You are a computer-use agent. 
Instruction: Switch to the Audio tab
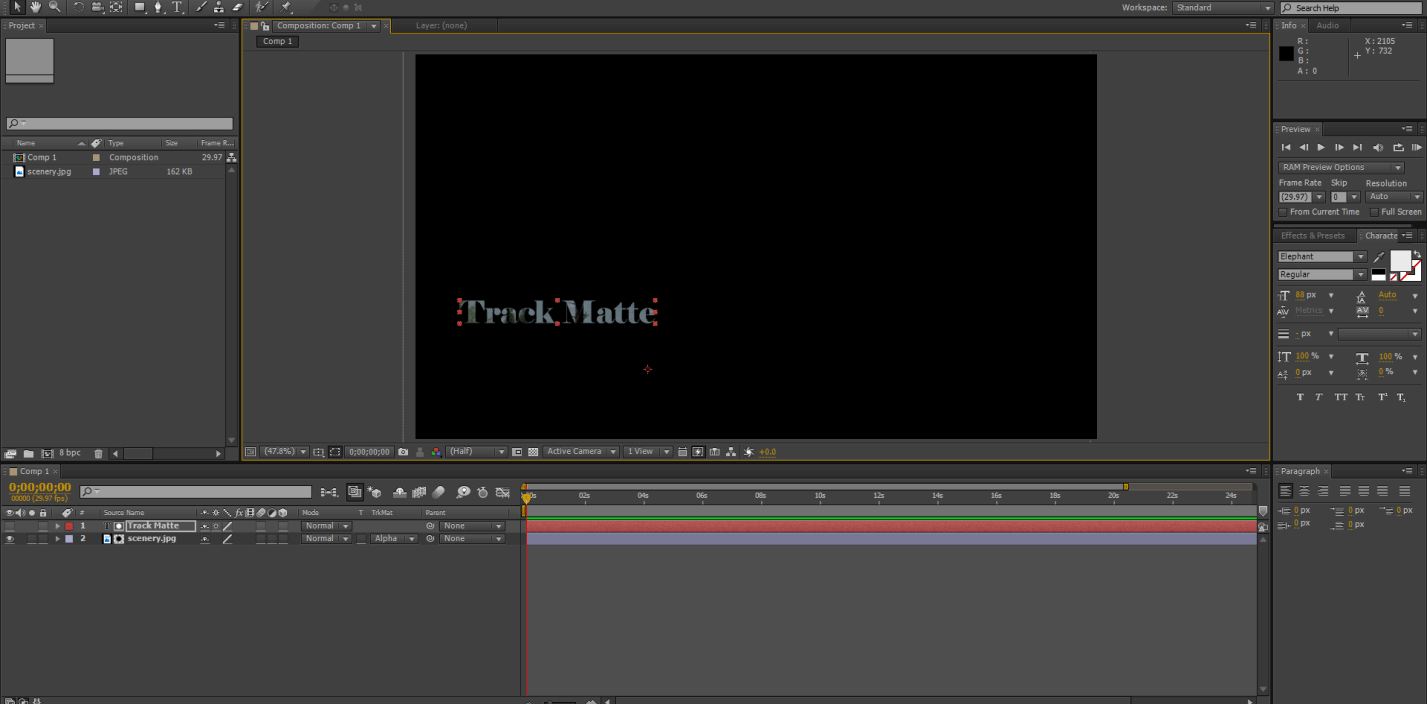coord(1330,25)
